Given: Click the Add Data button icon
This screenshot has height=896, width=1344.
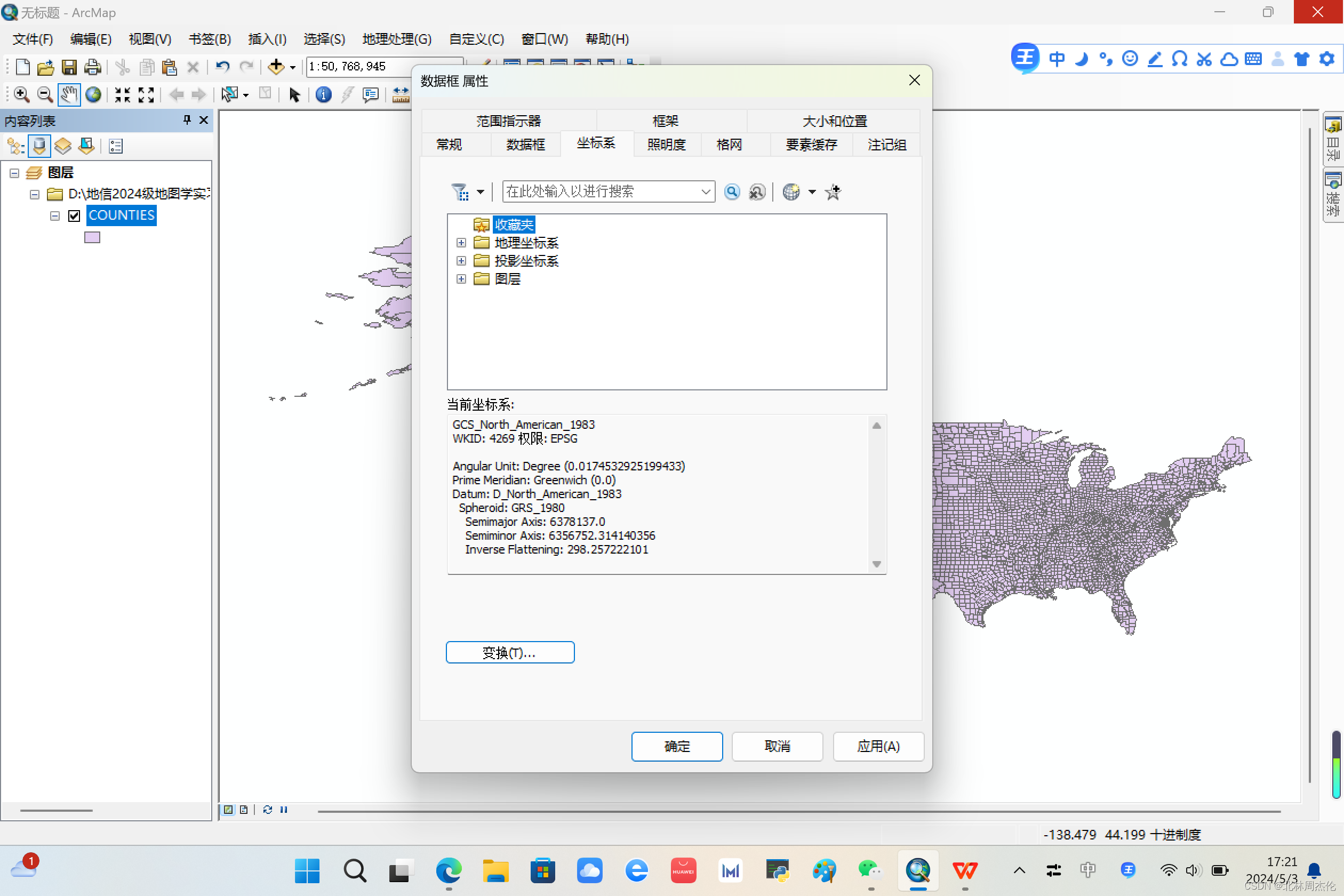Looking at the screenshot, I should (276, 67).
